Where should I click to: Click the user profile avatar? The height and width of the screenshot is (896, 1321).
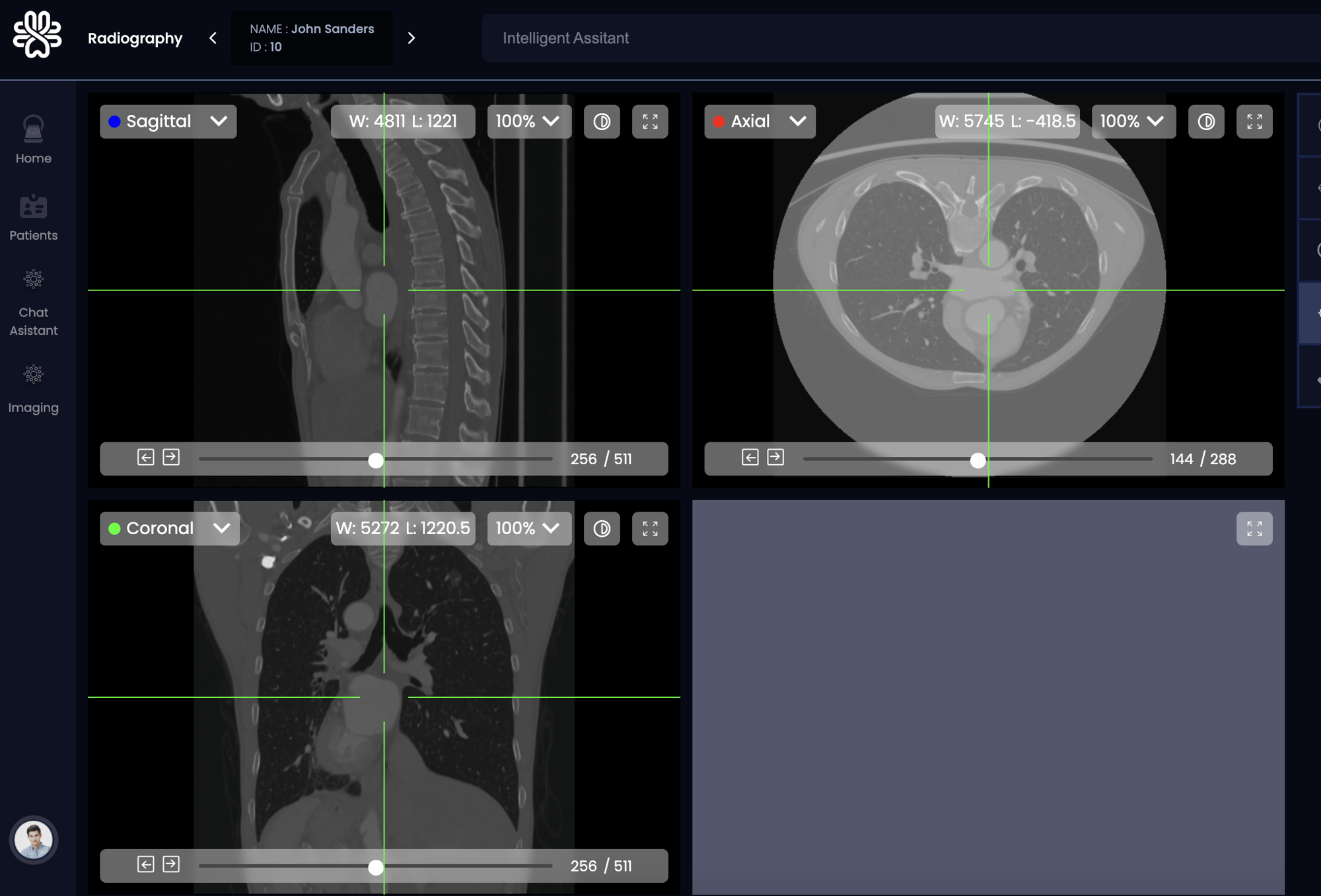[x=34, y=840]
